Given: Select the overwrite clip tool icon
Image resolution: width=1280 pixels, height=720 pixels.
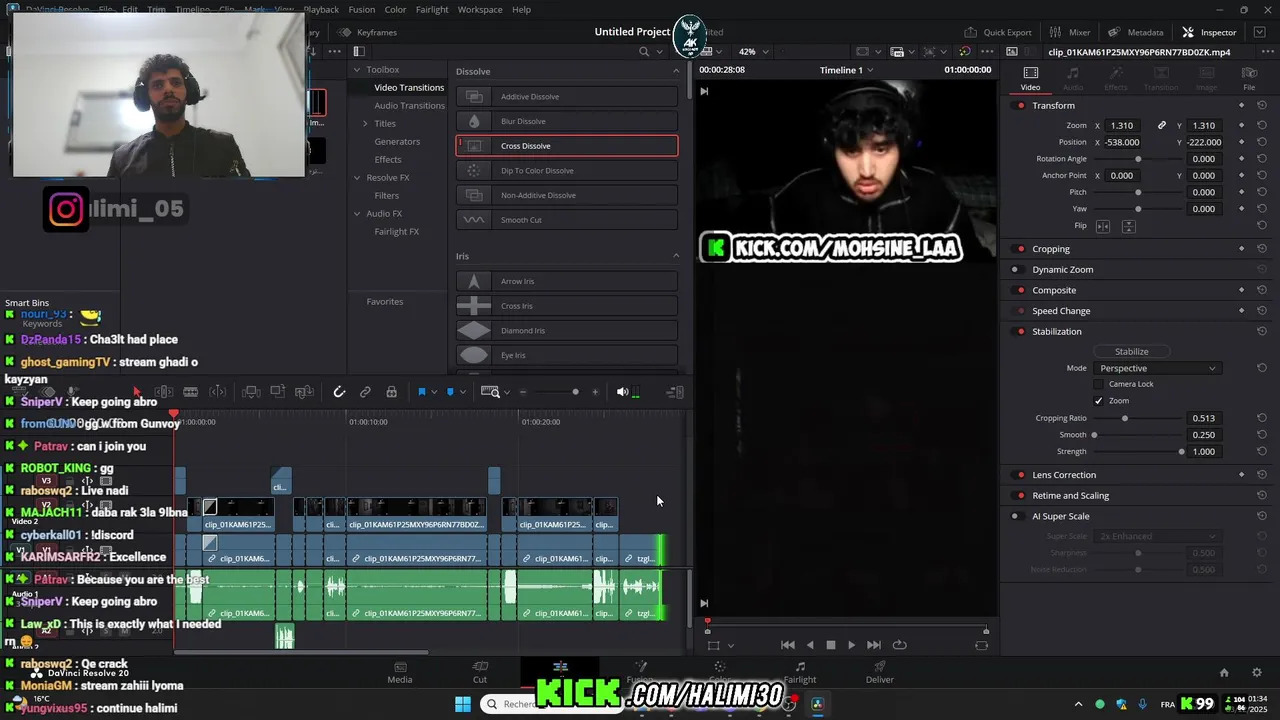Looking at the screenshot, I should (x=277, y=392).
